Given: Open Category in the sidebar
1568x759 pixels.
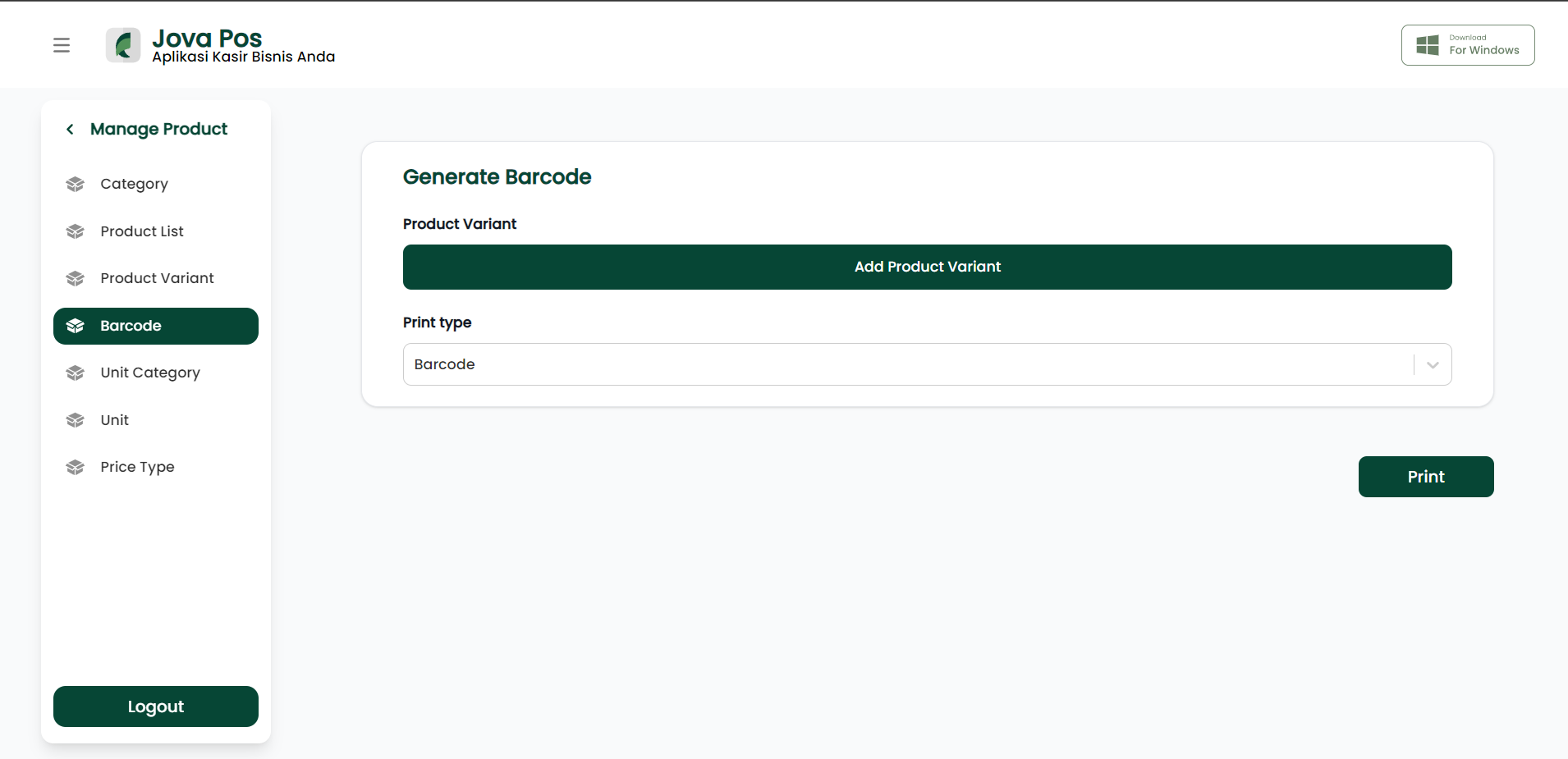Looking at the screenshot, I should pos(156,184).
